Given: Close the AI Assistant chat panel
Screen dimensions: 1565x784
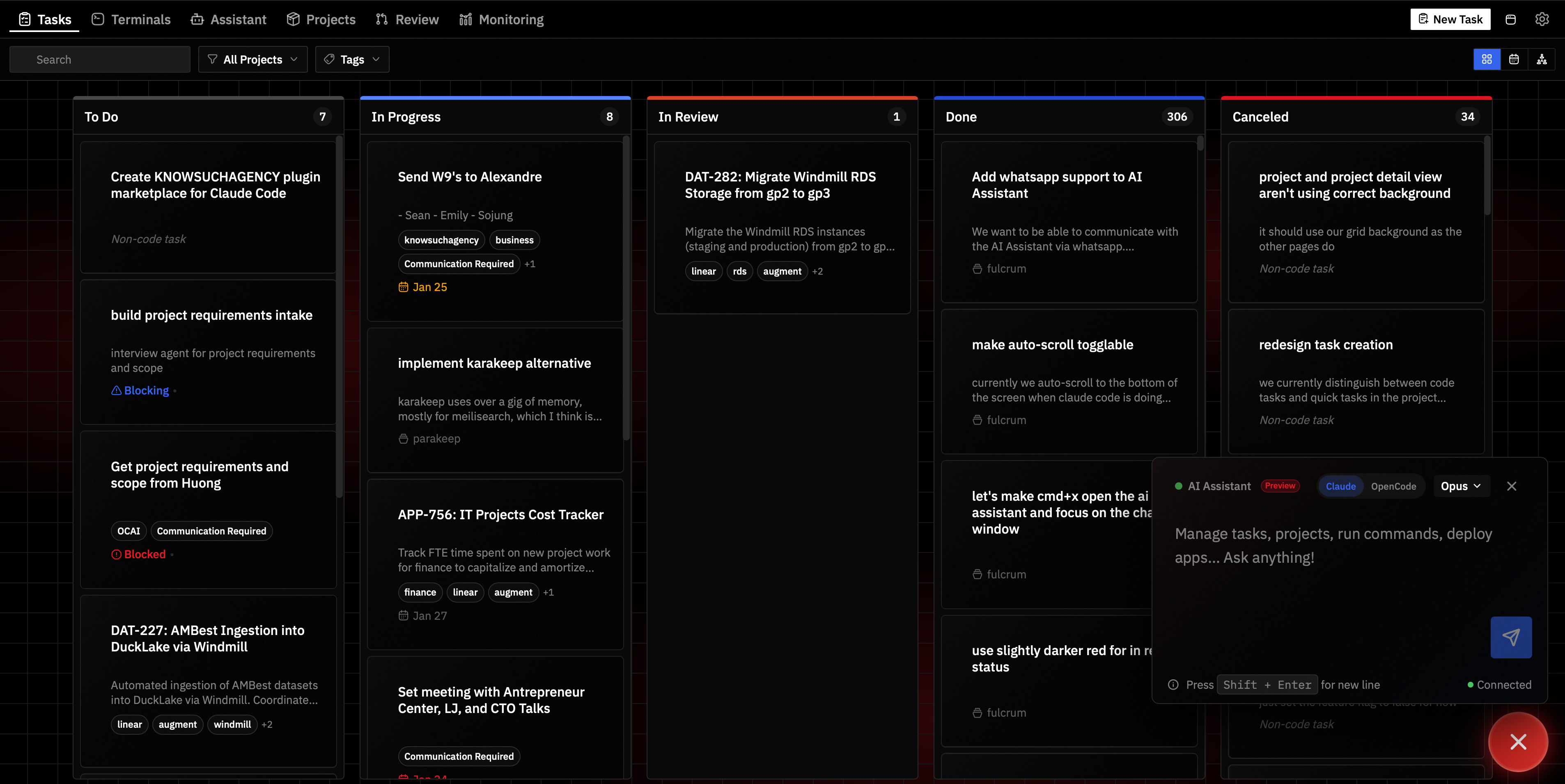Looking at the screenshot, I should [1512, 486].
